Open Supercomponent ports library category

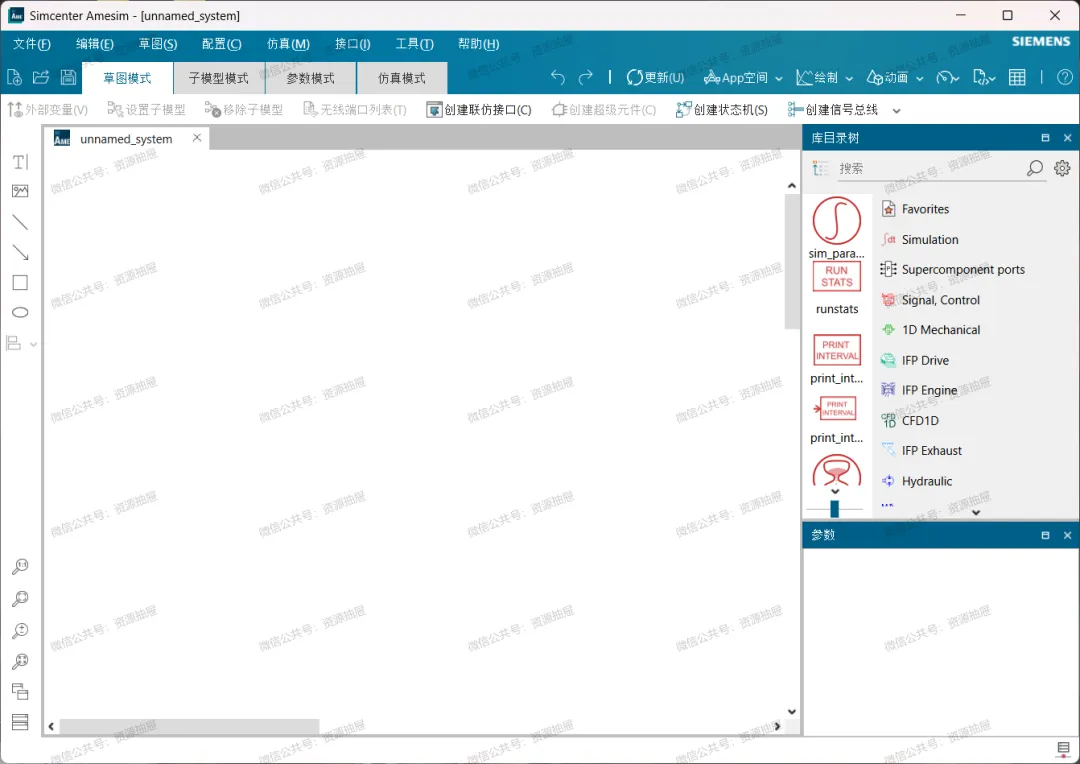pos(953,269)
